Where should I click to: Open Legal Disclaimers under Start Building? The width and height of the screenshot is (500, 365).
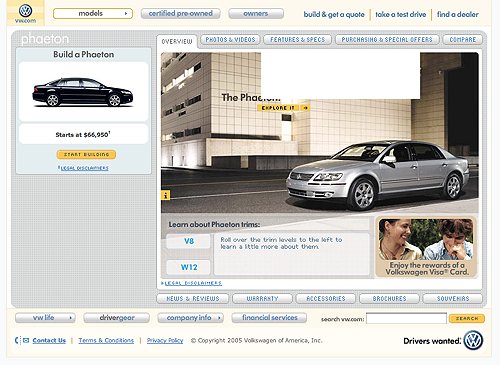tap(84, 168)
